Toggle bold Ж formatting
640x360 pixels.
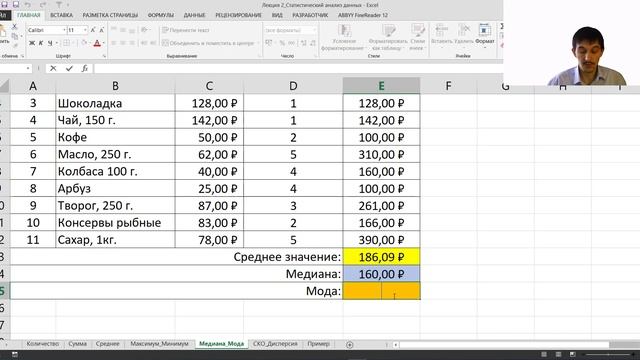coord(32,43)
